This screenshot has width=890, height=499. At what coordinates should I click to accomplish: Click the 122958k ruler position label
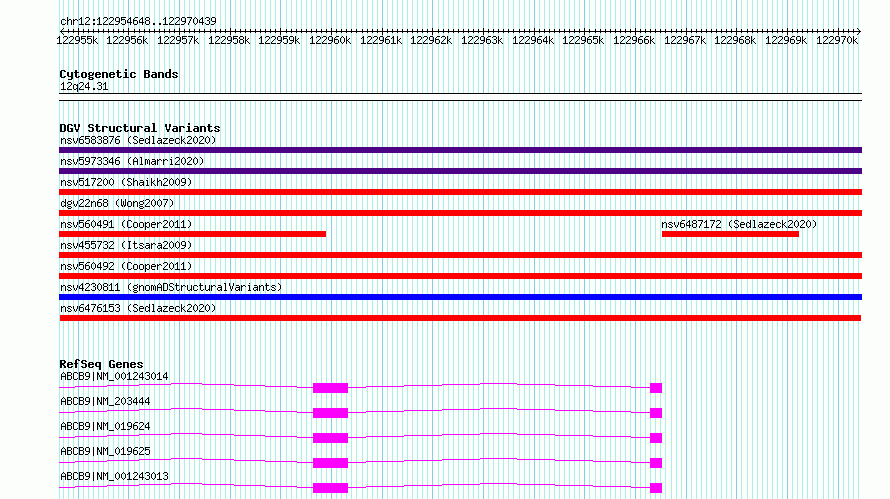click(229, 40)
